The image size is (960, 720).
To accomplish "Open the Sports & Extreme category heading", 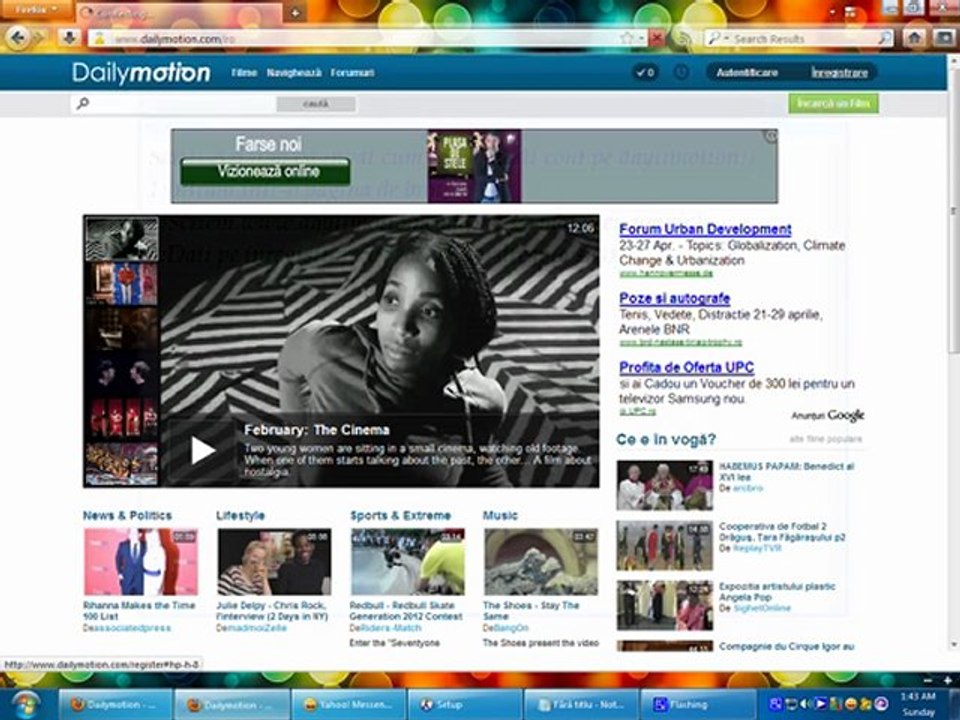I will pyautogui.click(x=400, y=516).
